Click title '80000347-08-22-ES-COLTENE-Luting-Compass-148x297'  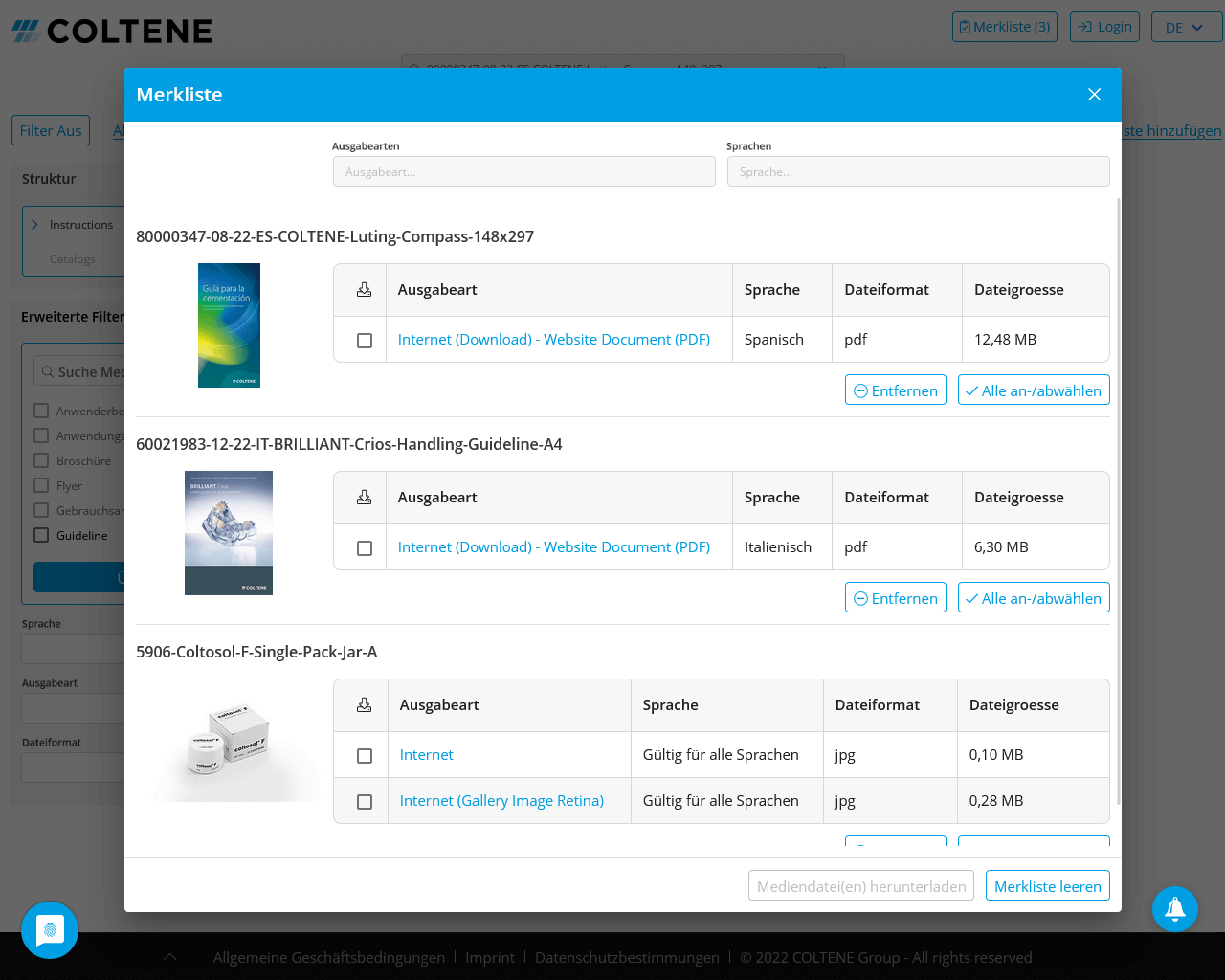pos(335,236)
